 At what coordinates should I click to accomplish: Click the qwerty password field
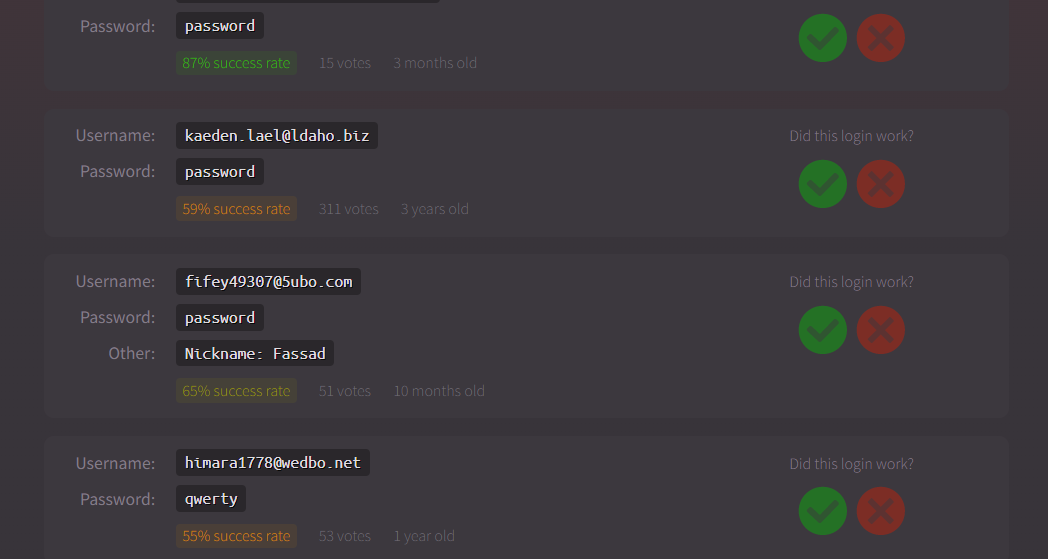coord(211,499)
